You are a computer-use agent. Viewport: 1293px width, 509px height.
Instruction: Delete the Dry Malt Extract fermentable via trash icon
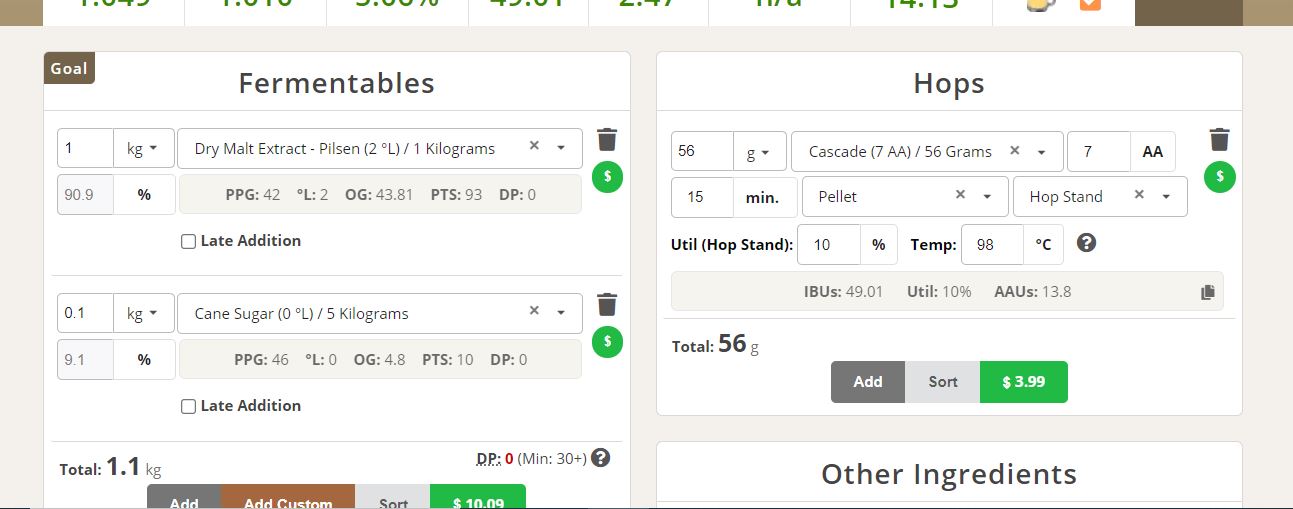click(x=607, y=139)
